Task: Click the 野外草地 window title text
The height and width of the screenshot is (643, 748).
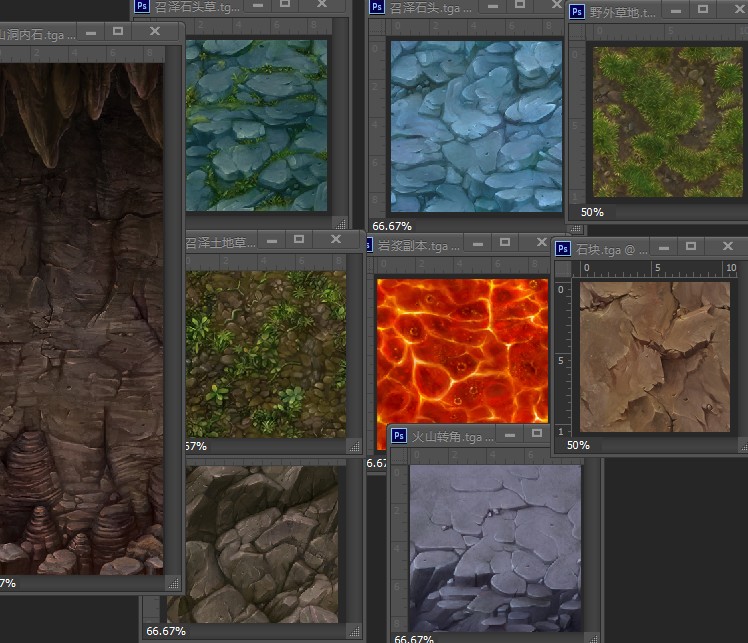Action: [623, 12]
